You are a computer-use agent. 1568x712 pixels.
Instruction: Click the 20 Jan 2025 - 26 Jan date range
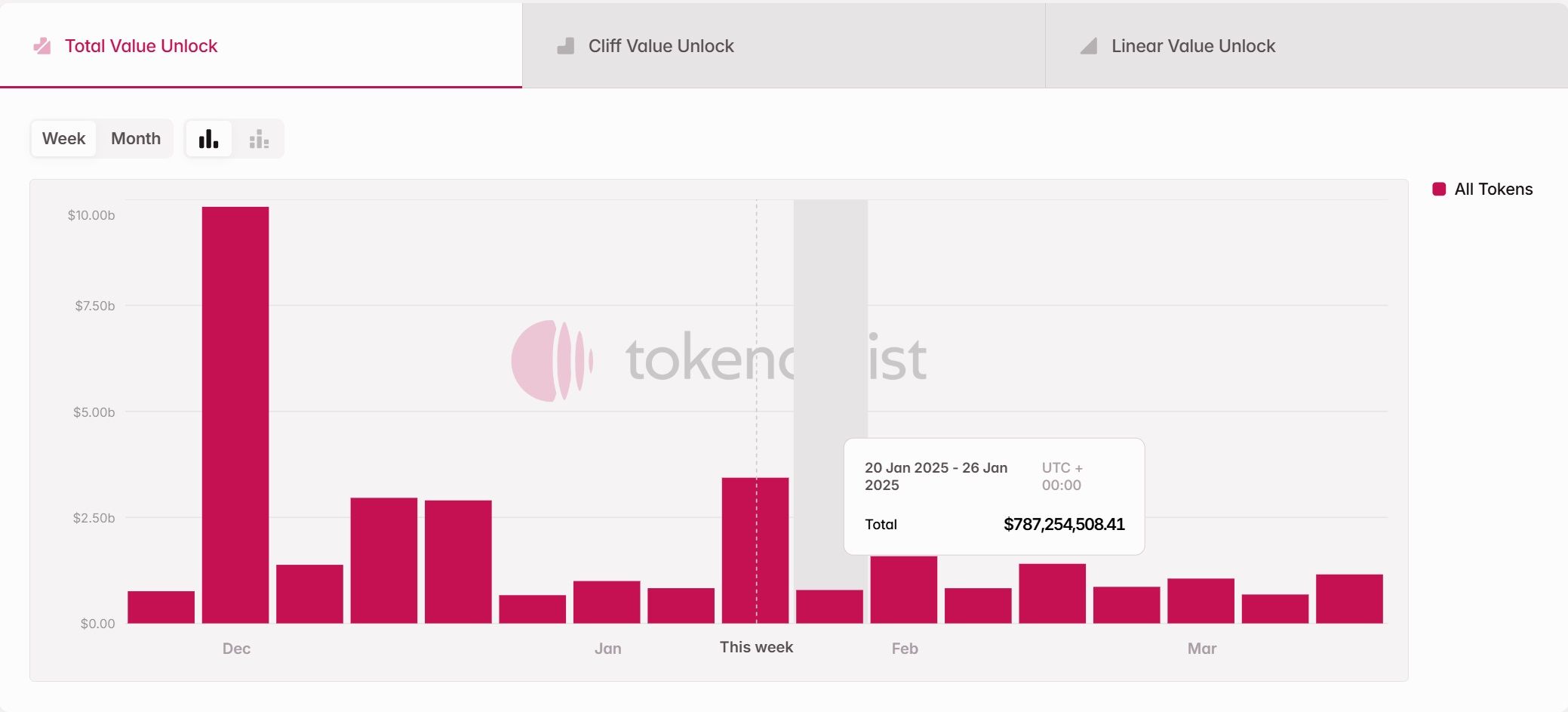coord(936,476)
